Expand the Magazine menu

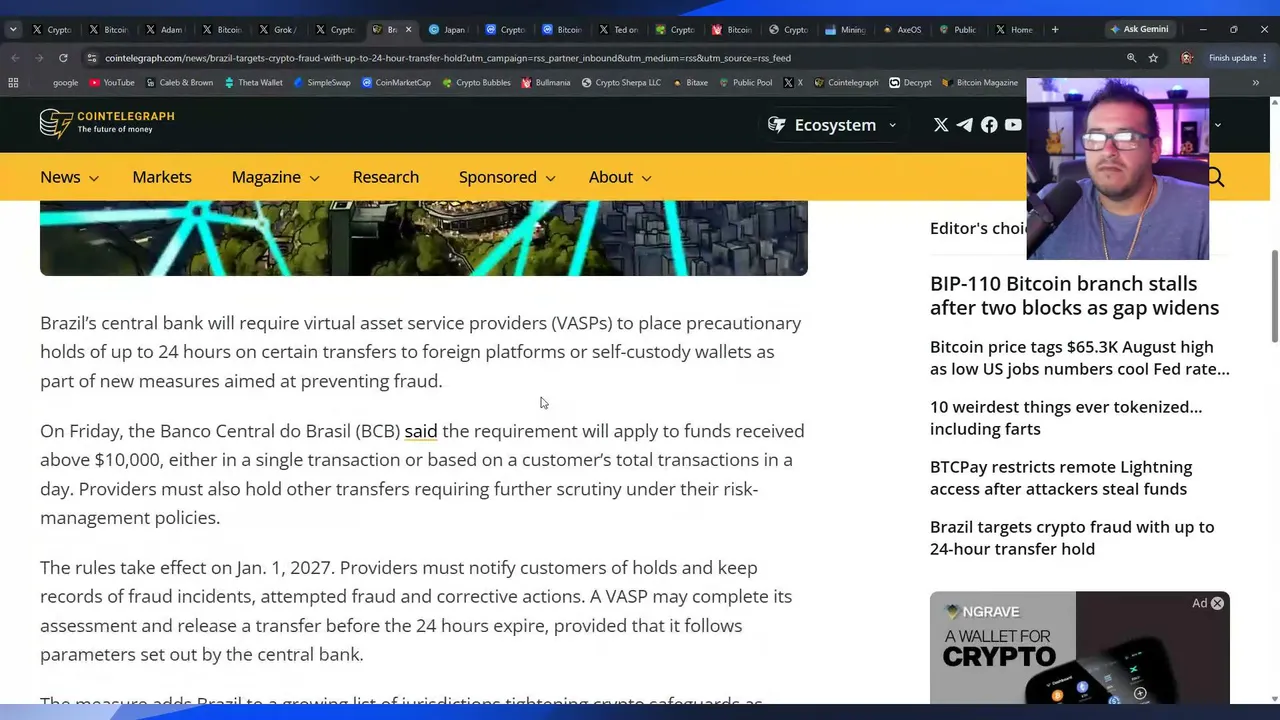tap(275, 177)
